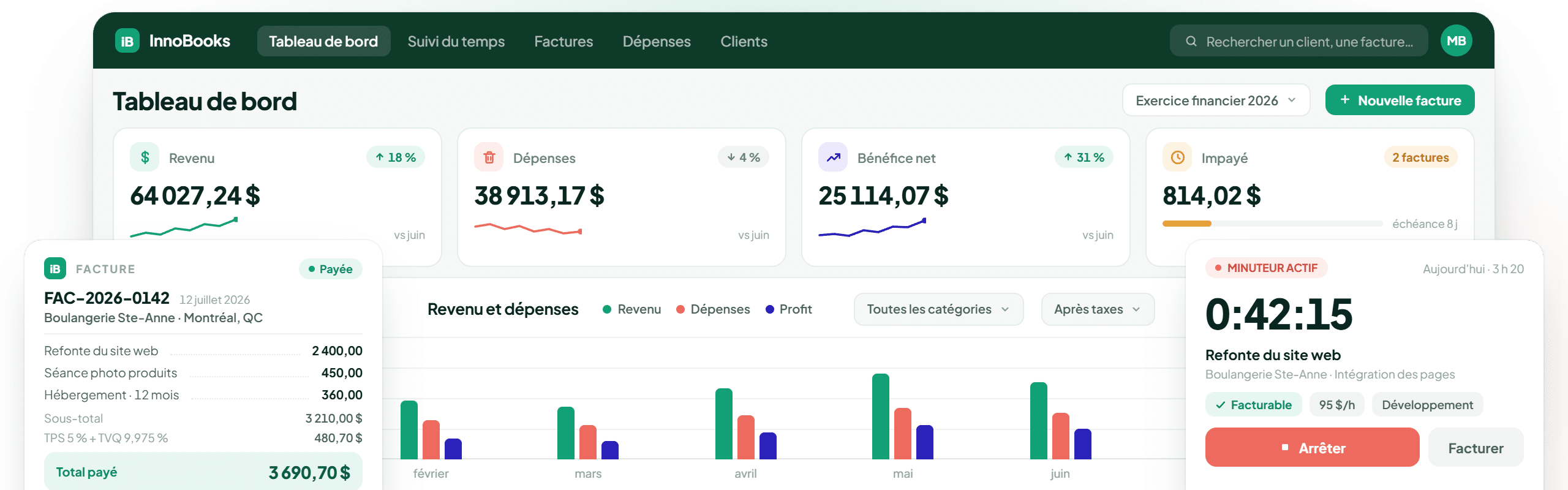Click the up arrow in 31 % badge
1568x490 pixels.
pyautogui.click(x=1068, y=157)
